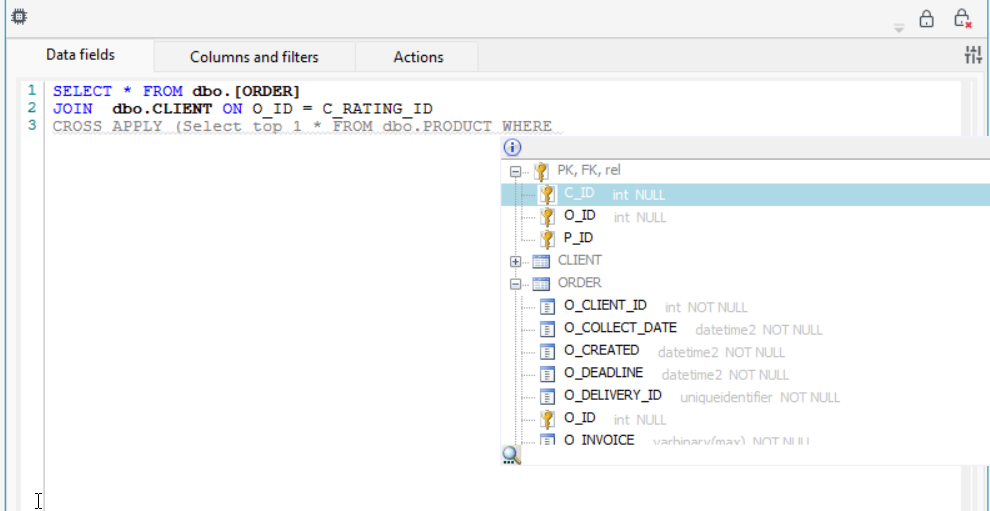Switch to the Actions tab
Viewport: 990px width, 511px height.
(x=418, y=57)
